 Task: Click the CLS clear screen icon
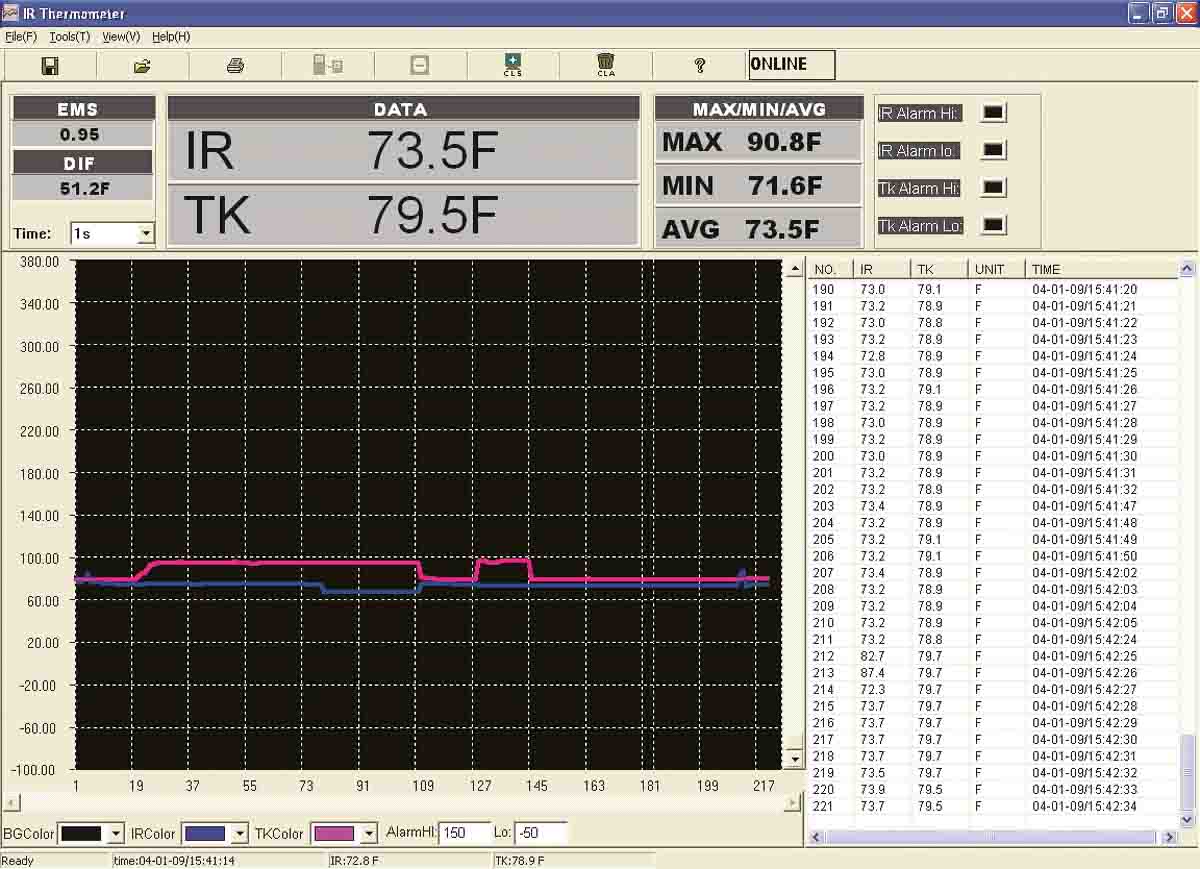click(513, 66)
